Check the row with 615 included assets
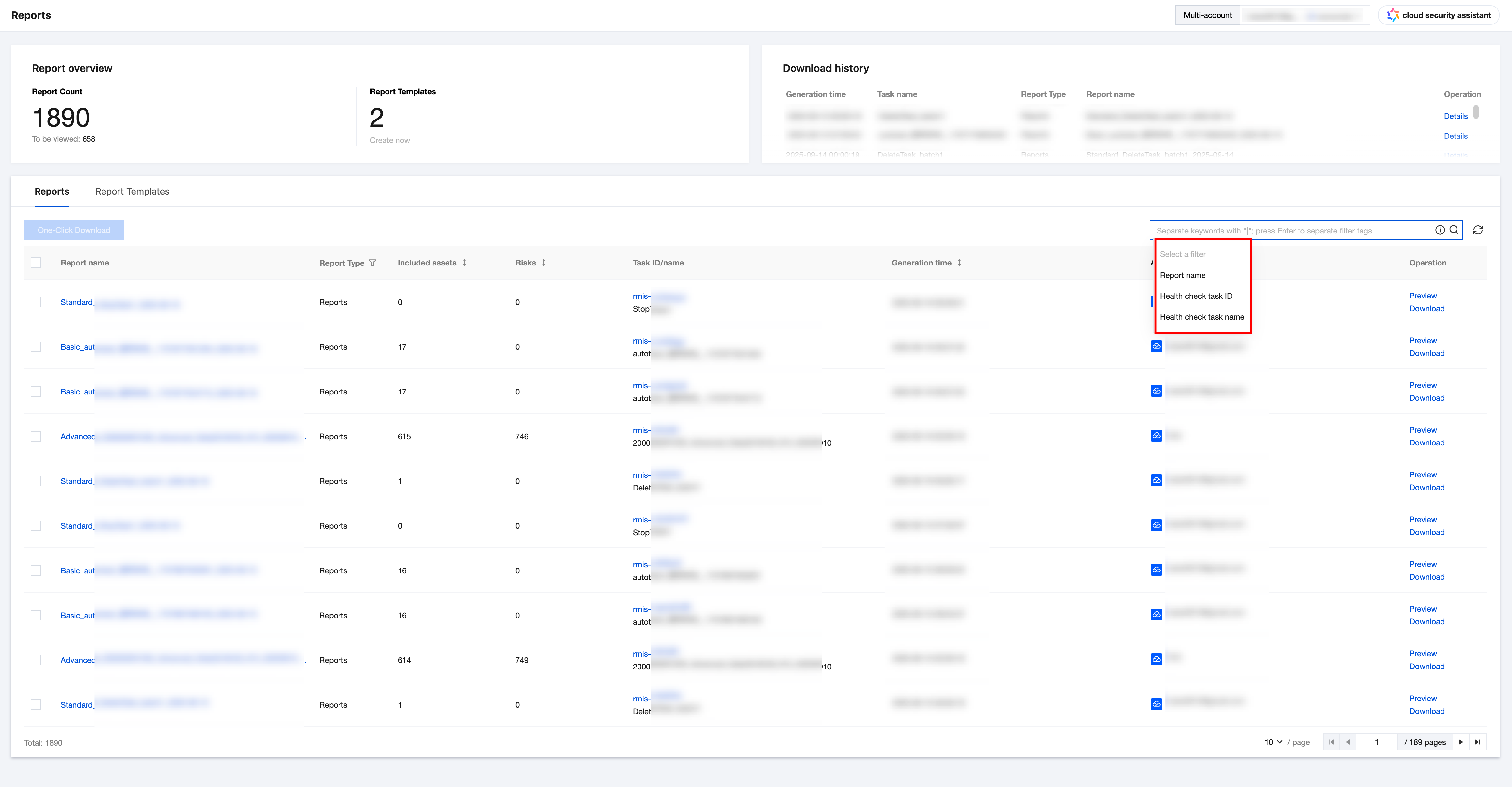This screenshot has width=1512, height=787. point(36,436)
